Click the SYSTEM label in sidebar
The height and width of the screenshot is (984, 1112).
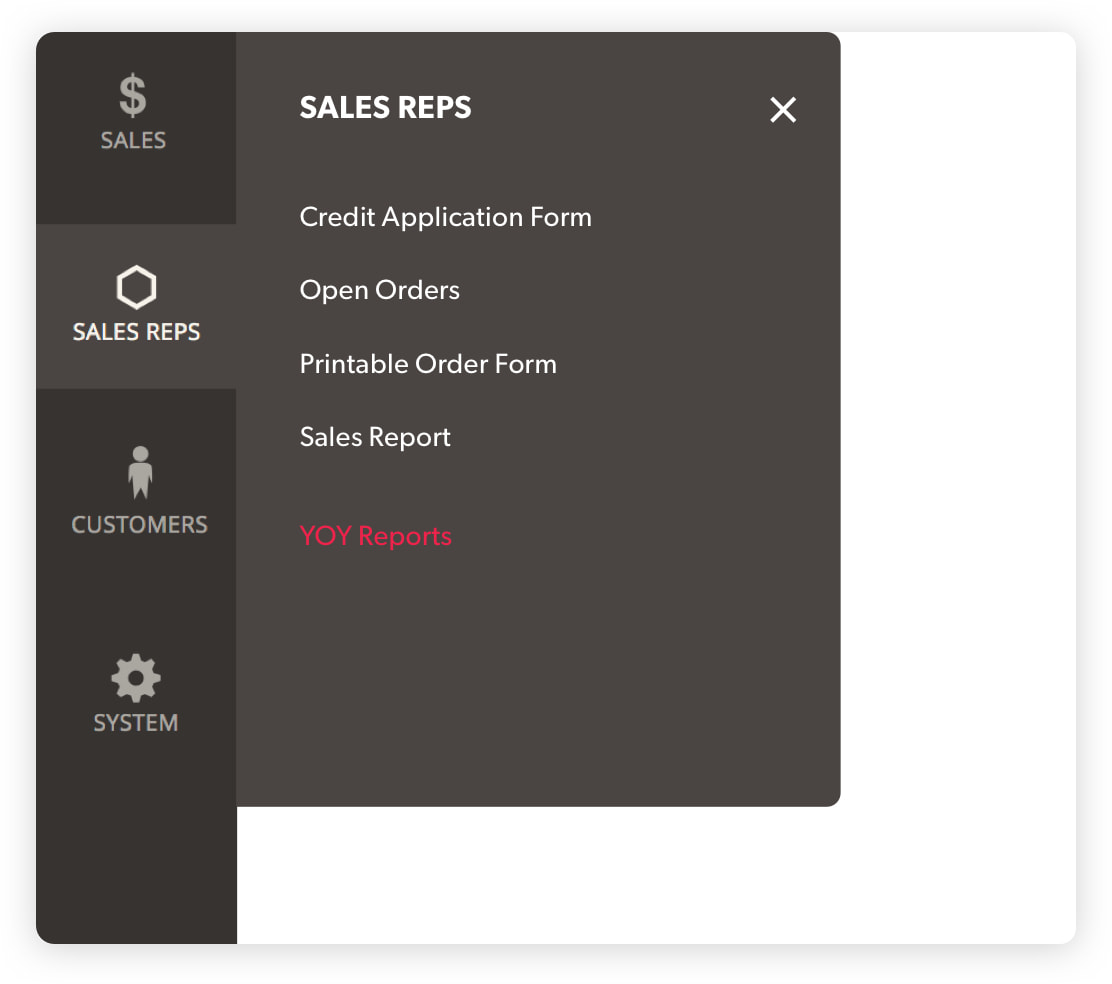tap(136, 723)
